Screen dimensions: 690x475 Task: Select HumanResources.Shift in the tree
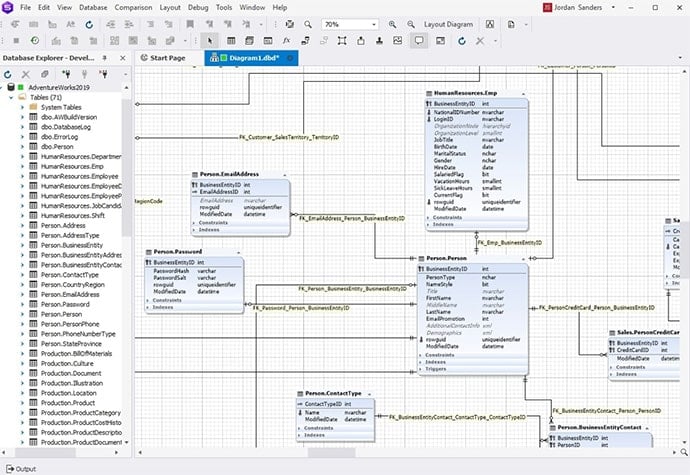73,216
